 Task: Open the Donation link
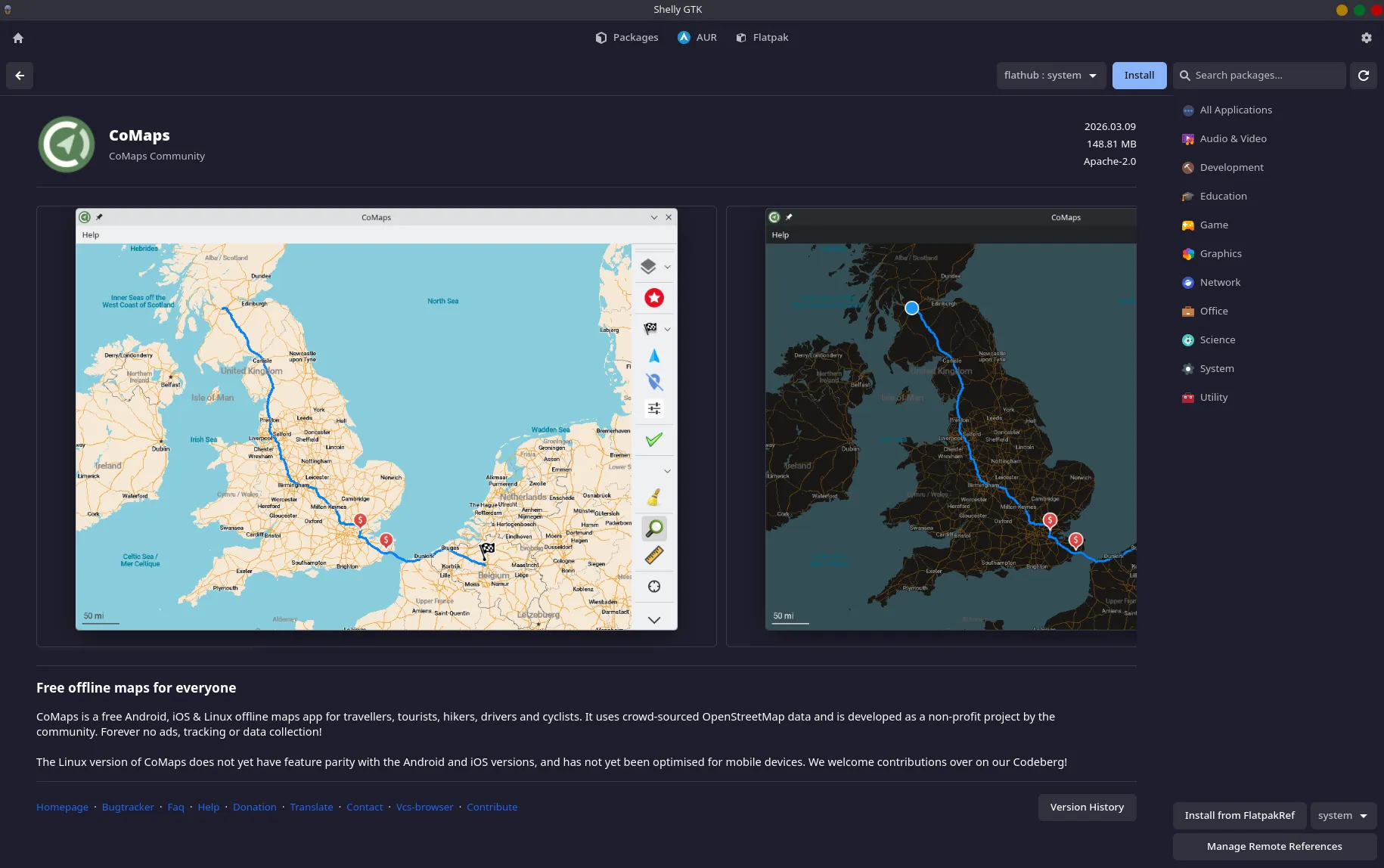point(255,808)
